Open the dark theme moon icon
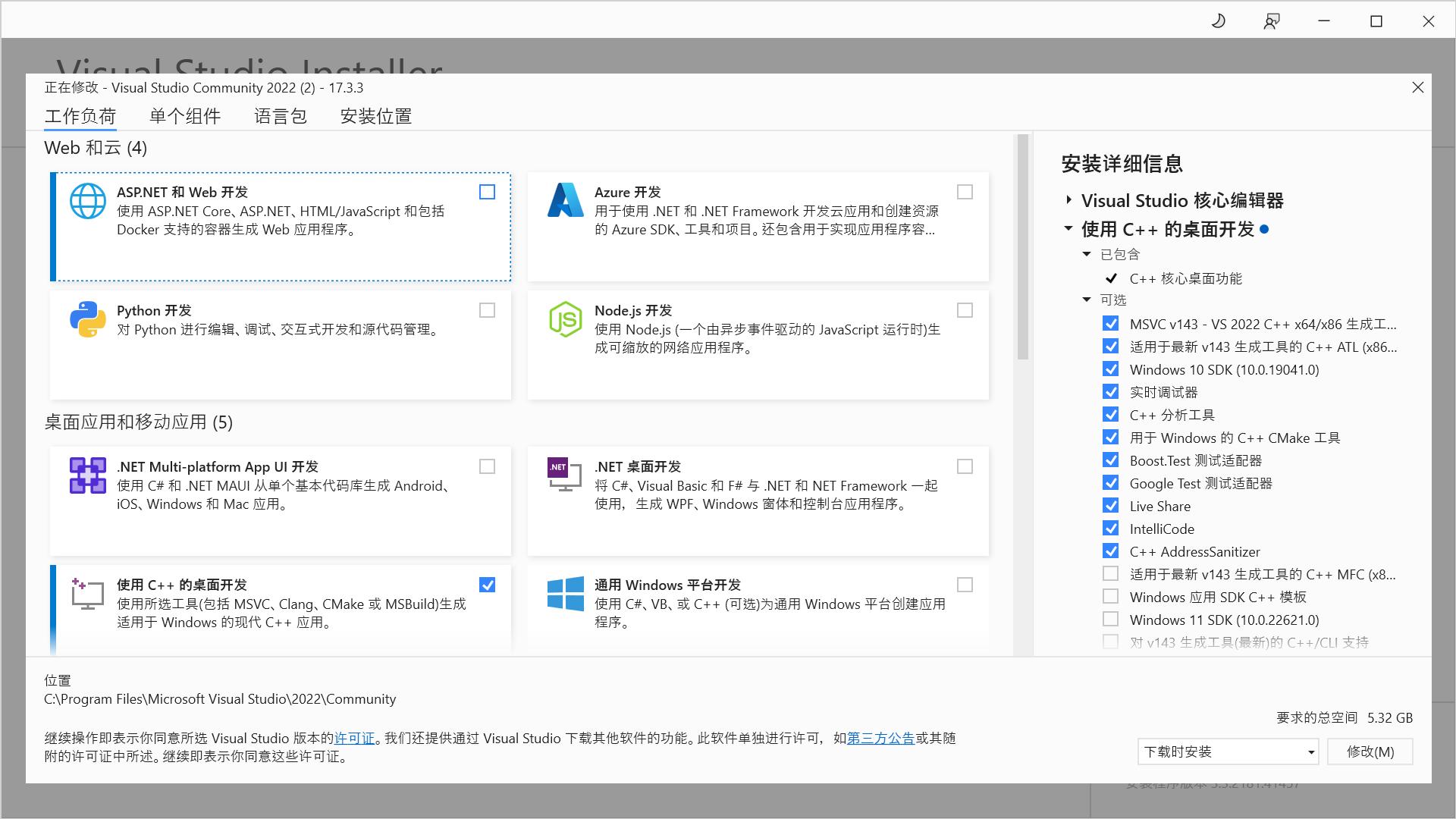 (x=1217, y=20)
